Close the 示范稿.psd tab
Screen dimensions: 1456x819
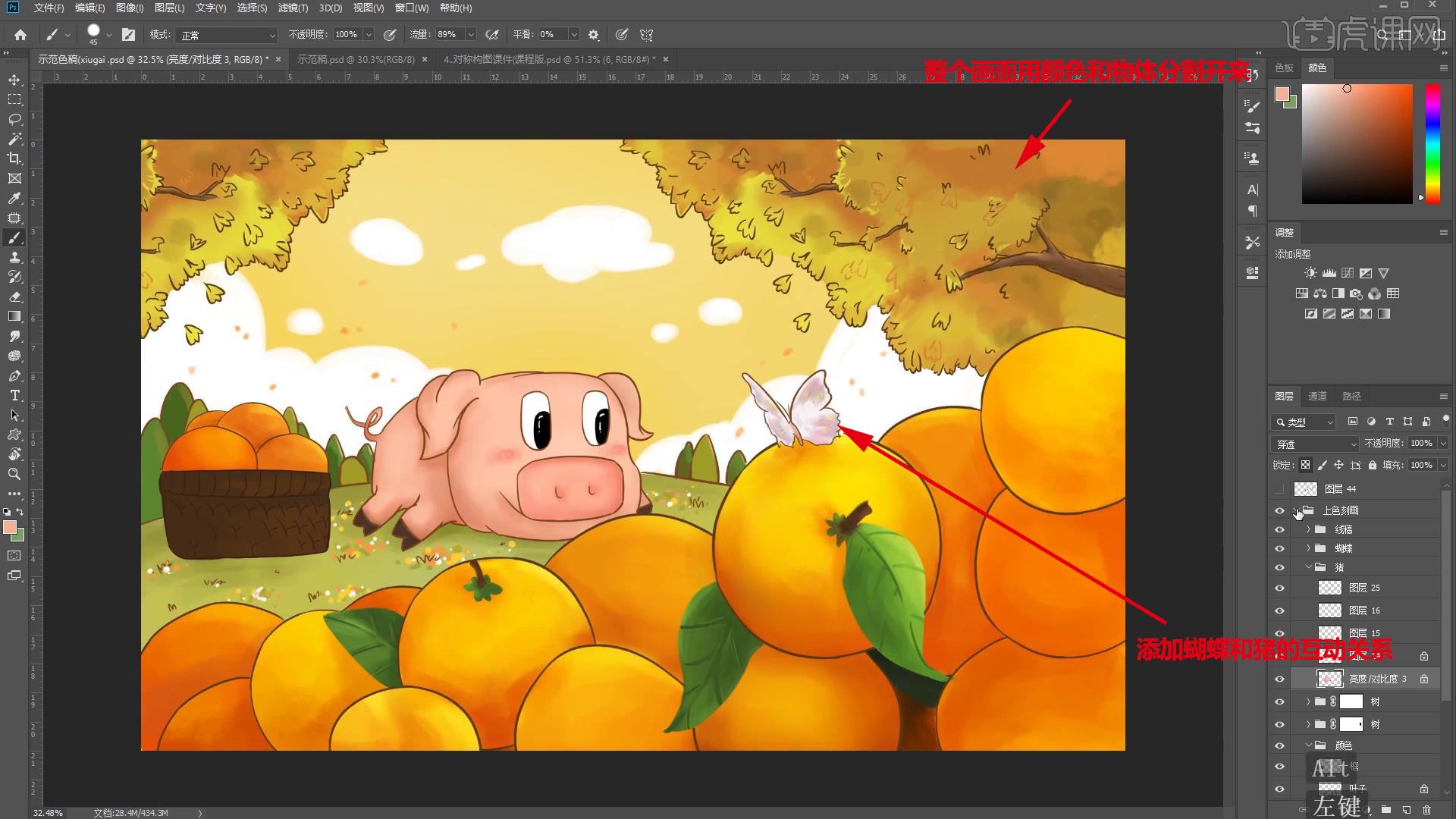(425, 59)
